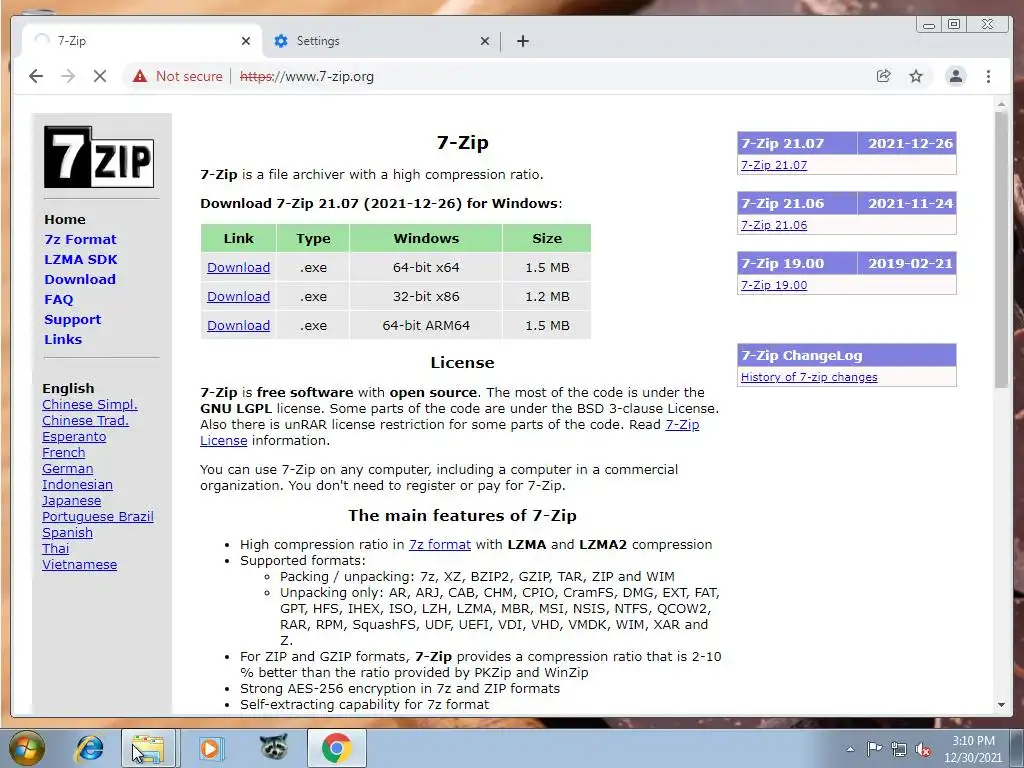This screenshot has height=768, width=1024.
Task: Click the muted volume tray icon
Action: (923, 749)
